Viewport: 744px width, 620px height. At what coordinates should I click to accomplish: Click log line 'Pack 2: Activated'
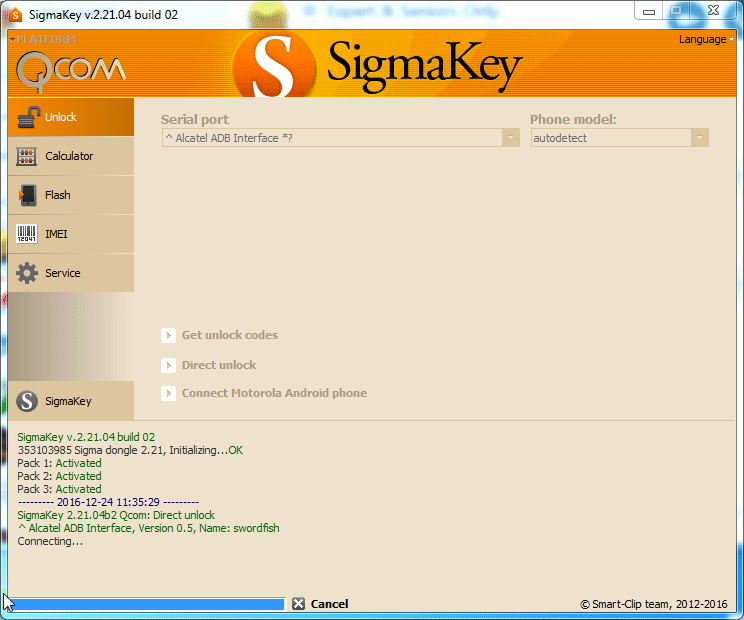pyautogui.click(x=59, y=476)
